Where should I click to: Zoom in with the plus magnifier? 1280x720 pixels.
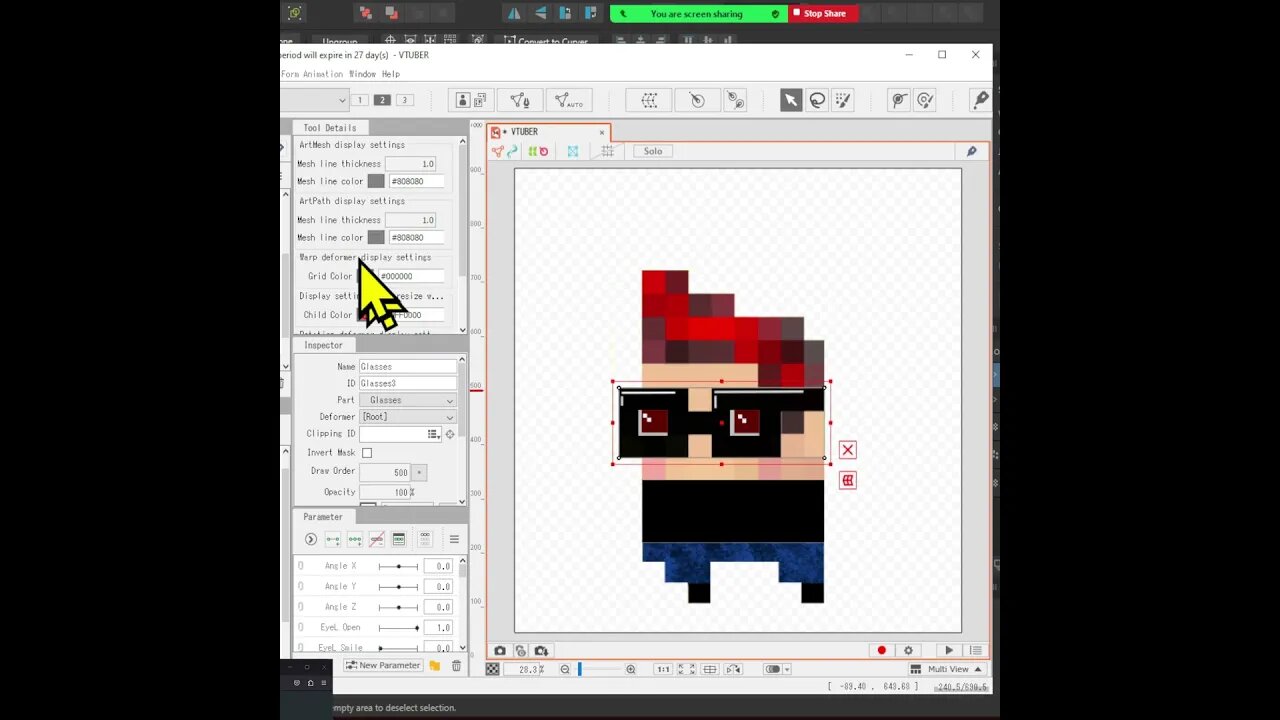pos(631,669)
